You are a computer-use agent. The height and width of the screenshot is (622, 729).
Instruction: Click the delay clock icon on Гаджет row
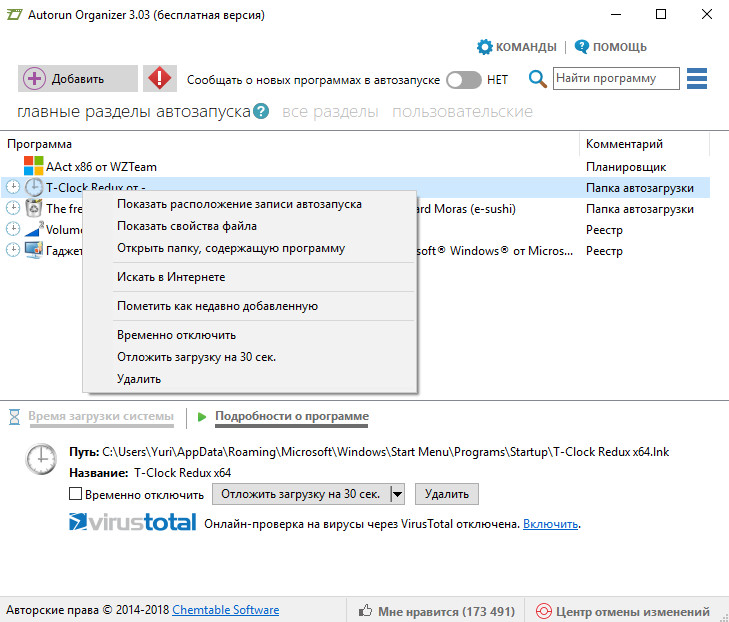coord(13,250)
